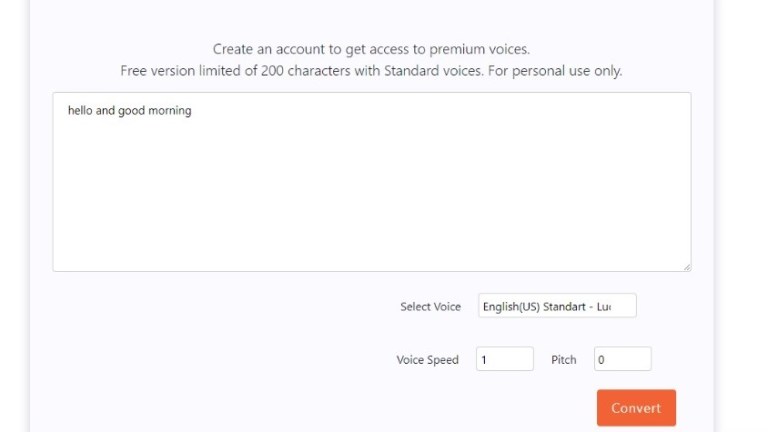
Task: Place cursor after "morning" in the text box
Action: click(192, 111)
